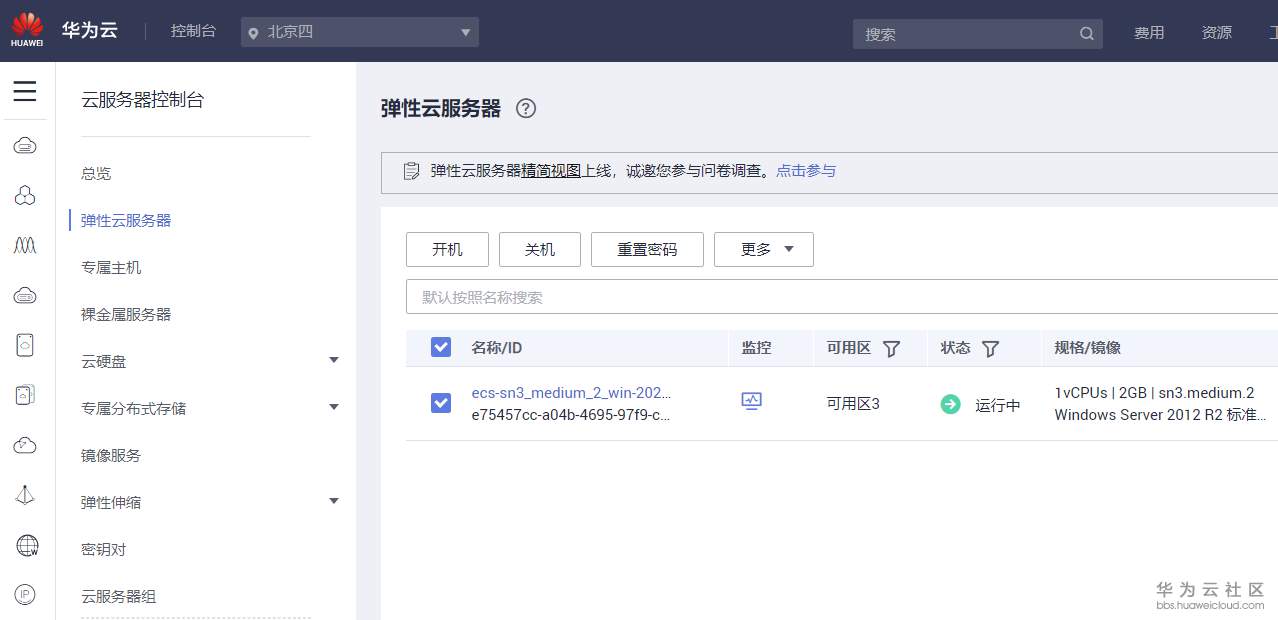
Task: Click the 云服务器控制台 sidebar title
Action: coord(142,100)
